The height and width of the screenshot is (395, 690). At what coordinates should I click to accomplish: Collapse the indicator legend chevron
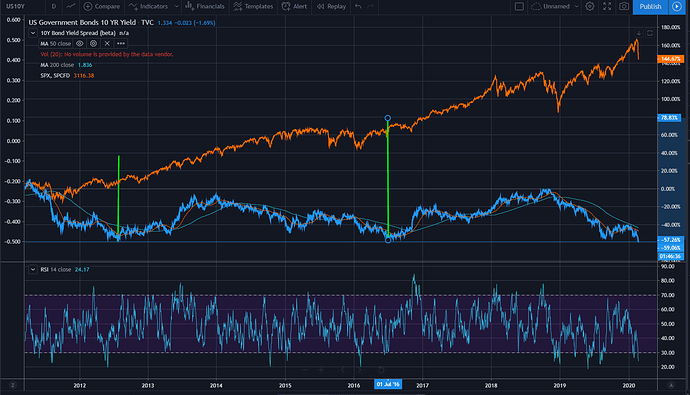coord(33,33)
